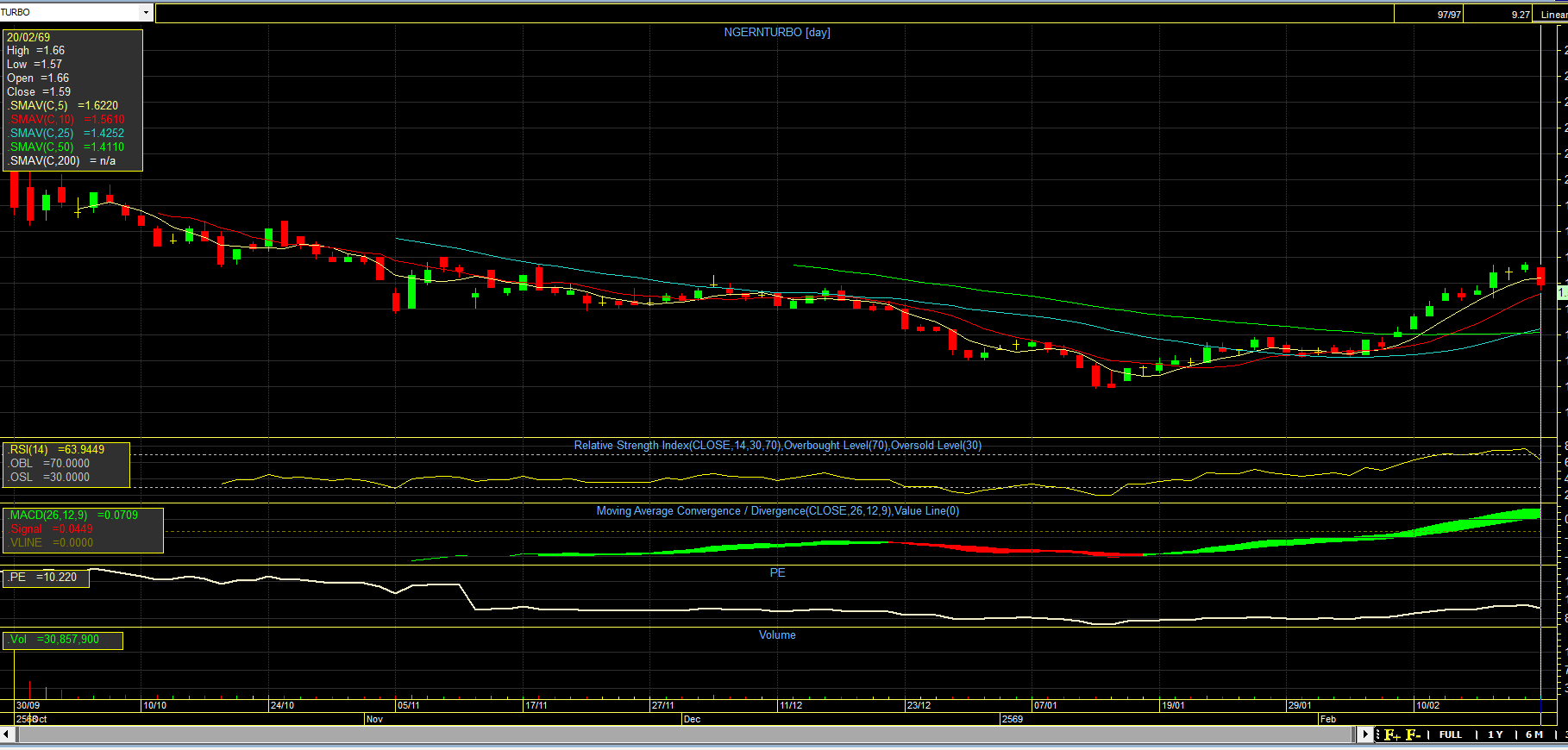Click the 07/01 date axis marker
The height and width of the screenshot is (750, 1568).
1045,705
